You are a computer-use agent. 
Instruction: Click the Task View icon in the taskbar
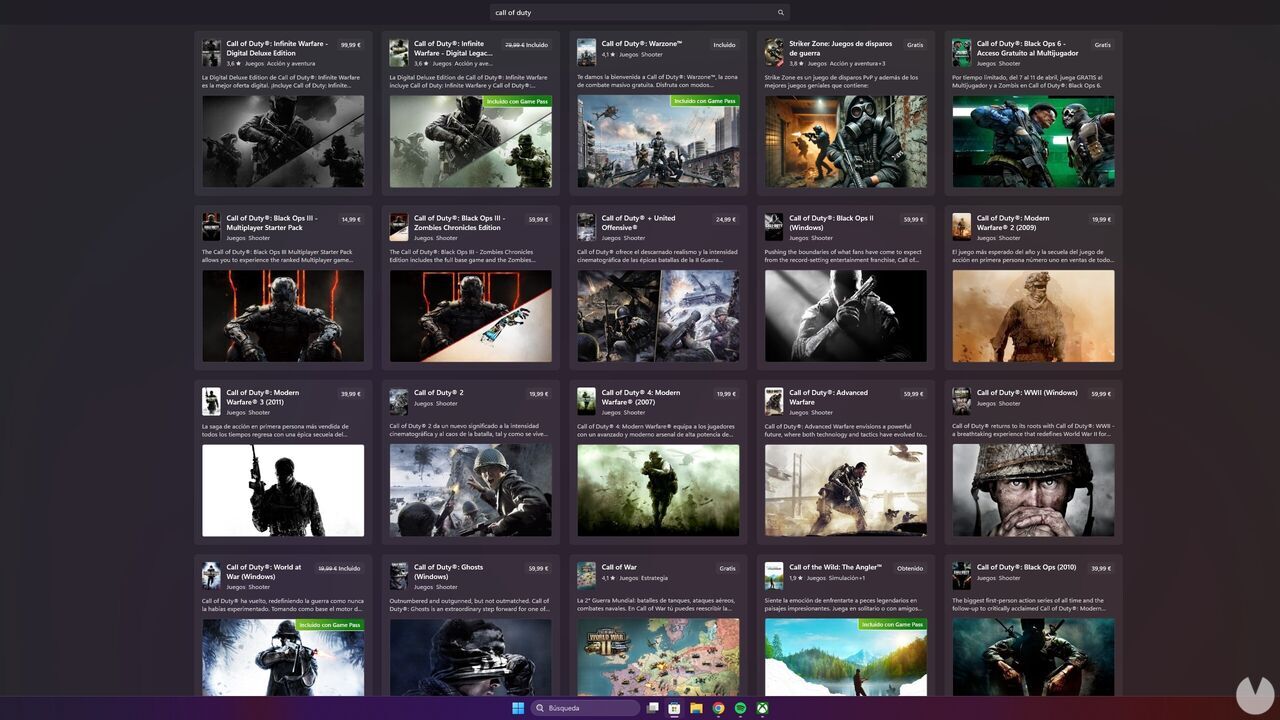click(652, 708)
